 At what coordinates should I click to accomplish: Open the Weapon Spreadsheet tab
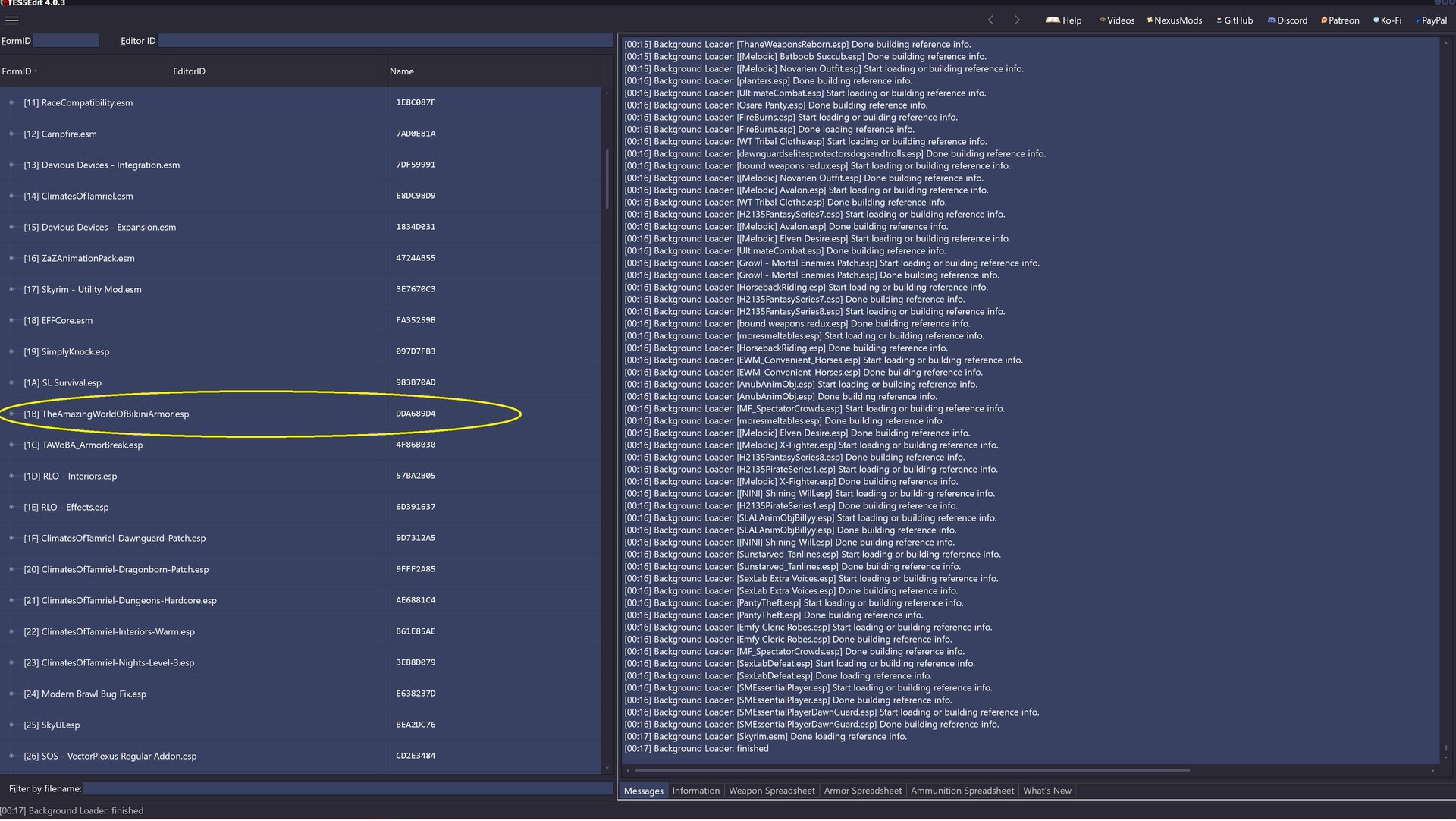(771, 791)
